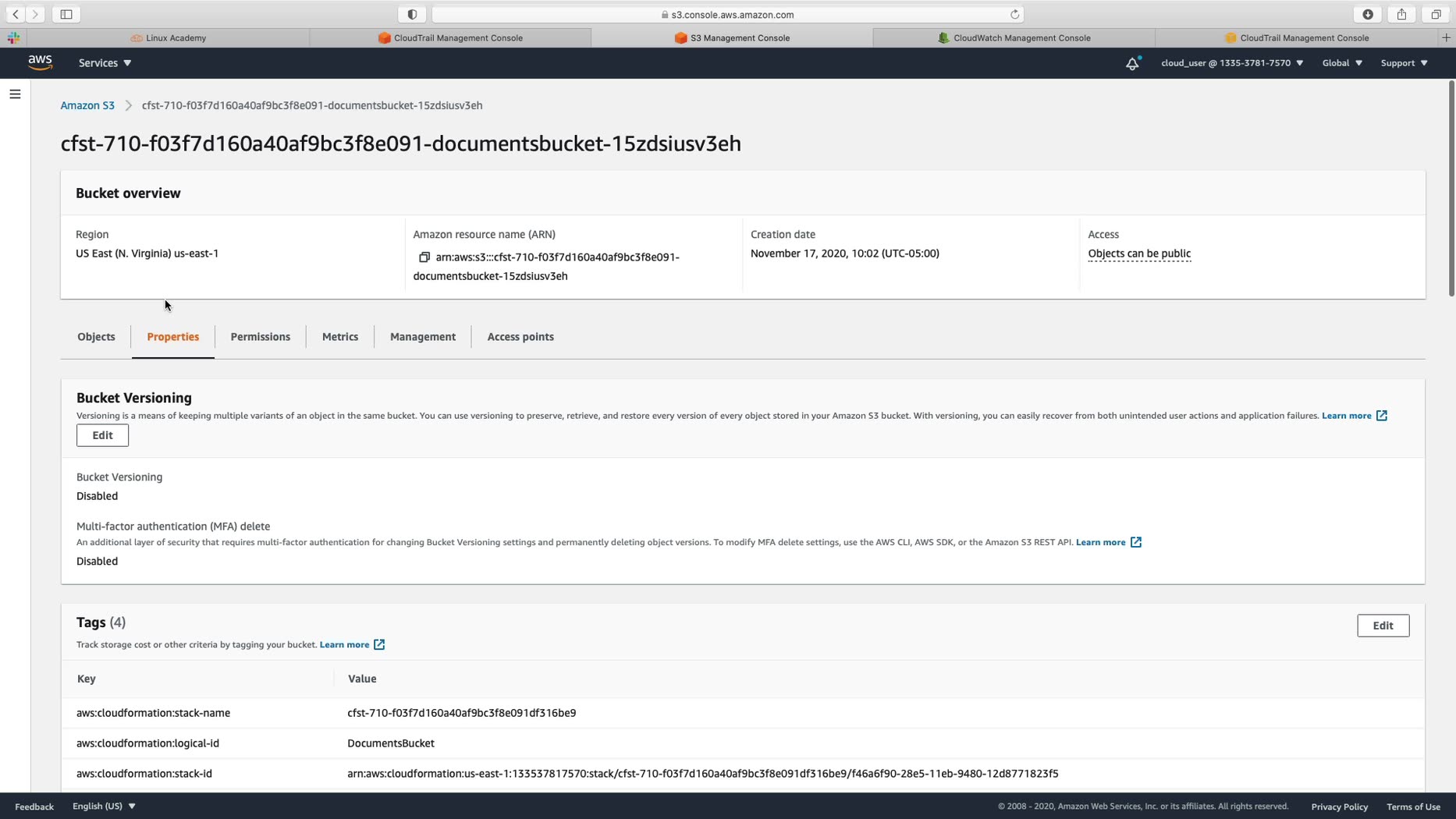The image size is (1456, 819).
Task: Copy the bucket ARN with copy icon
Action: click(x=424, y=257)
